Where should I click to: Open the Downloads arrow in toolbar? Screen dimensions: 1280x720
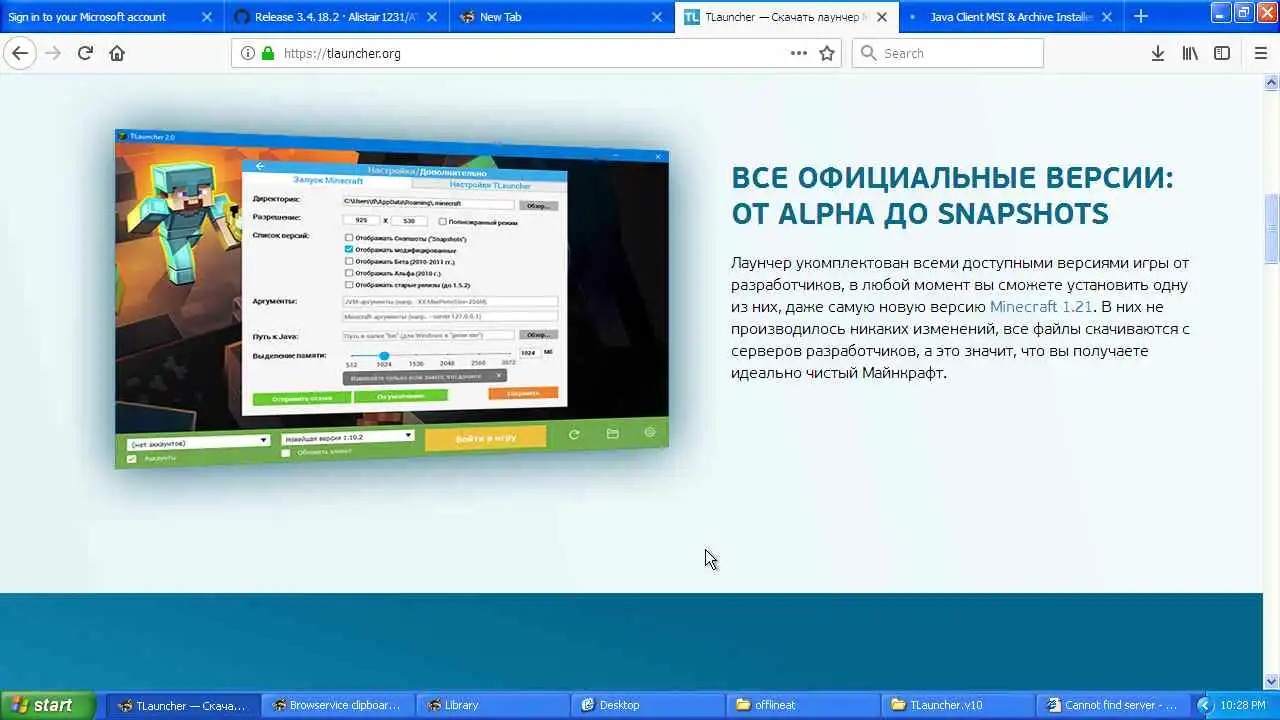pyautogui.click(x=1157, y=53)
